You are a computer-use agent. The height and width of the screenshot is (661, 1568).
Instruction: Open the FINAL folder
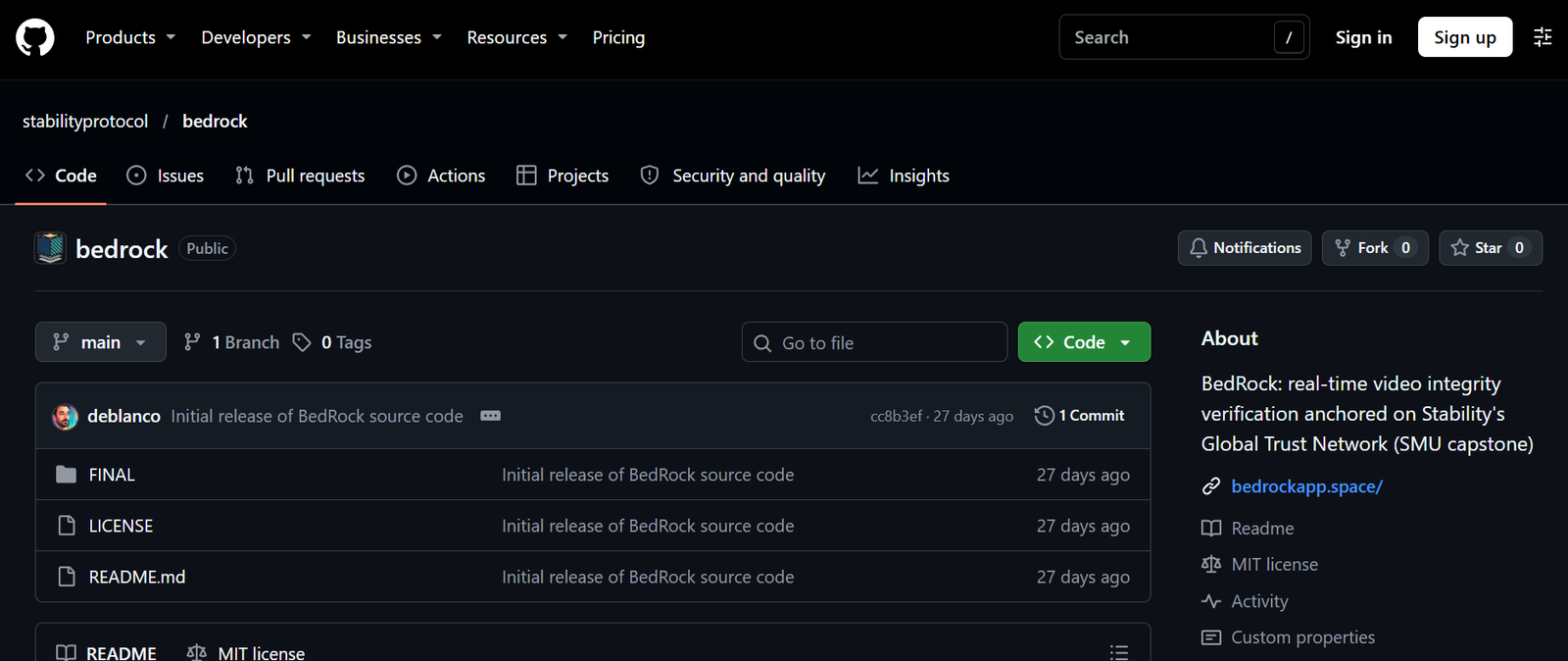112,475
